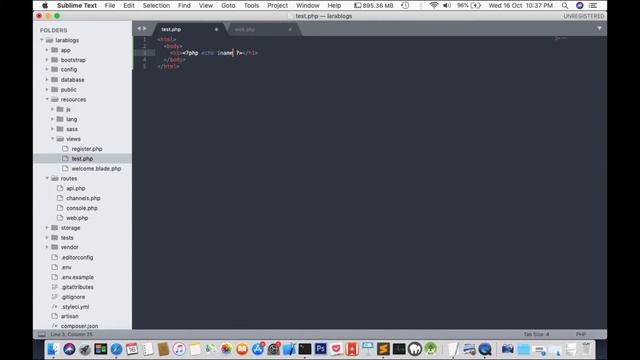Select the lang folder in sidebar

(71, 119)
